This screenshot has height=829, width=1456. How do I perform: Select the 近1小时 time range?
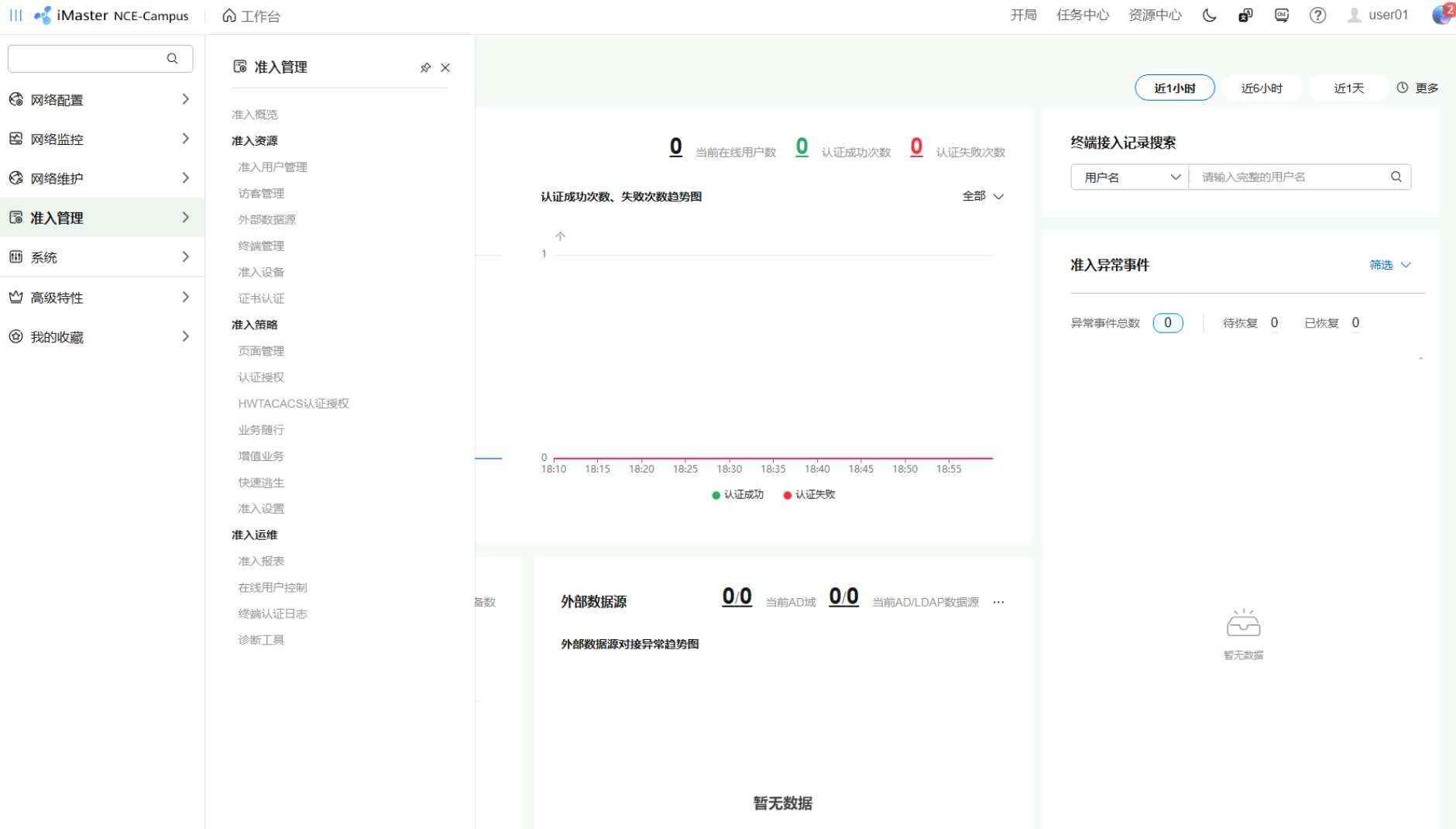1174,88
